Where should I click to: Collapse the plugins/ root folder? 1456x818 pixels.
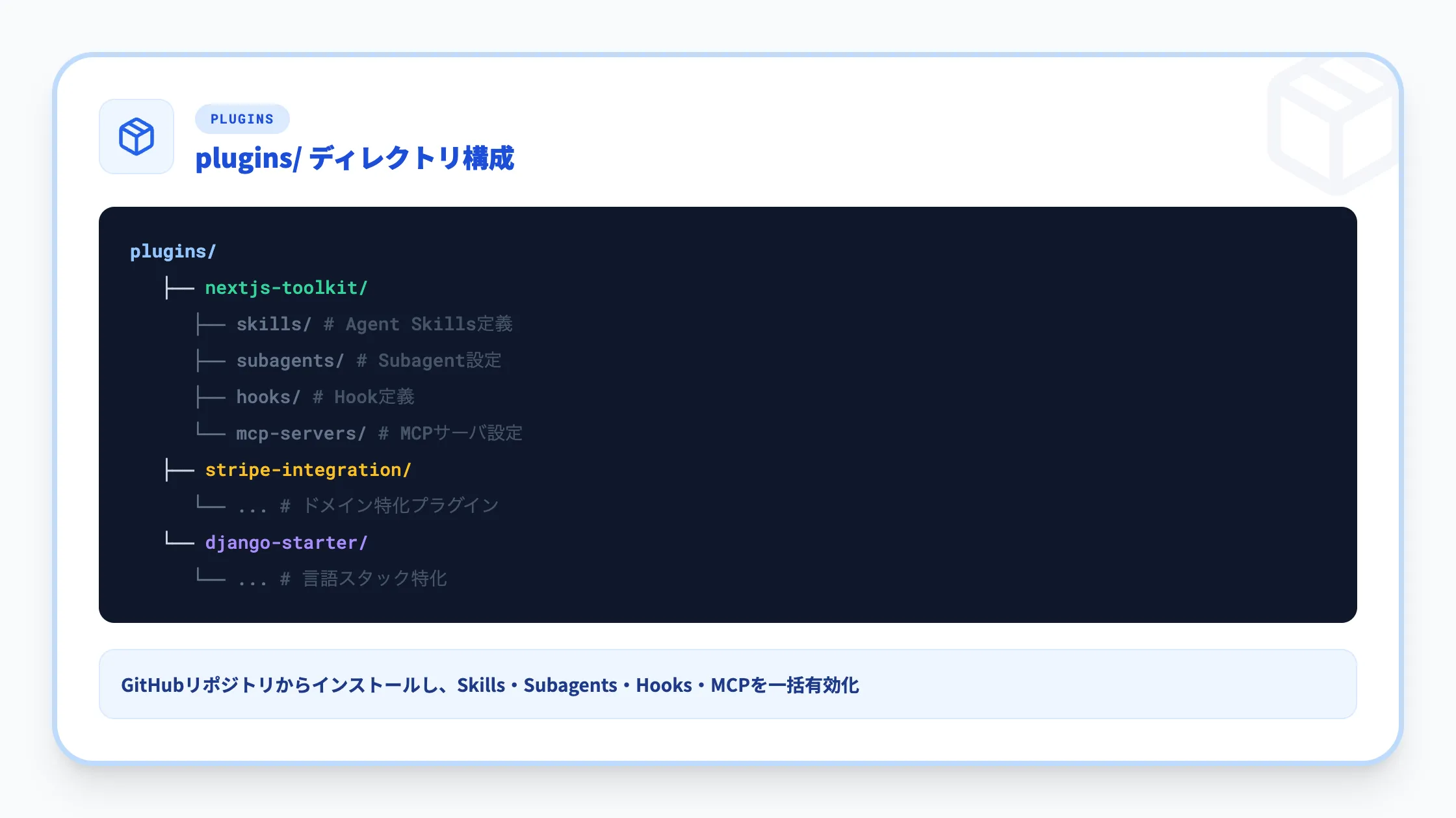(172, 252)
